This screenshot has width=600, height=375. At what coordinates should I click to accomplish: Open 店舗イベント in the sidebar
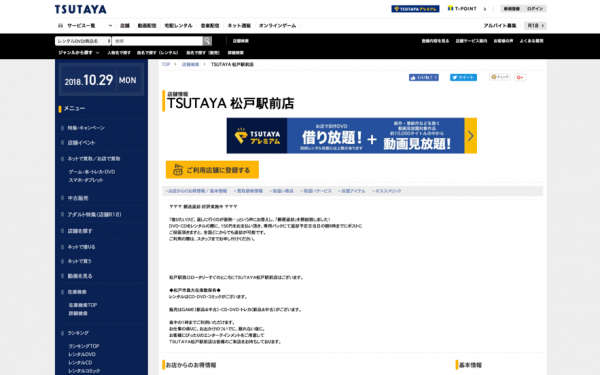81,143
